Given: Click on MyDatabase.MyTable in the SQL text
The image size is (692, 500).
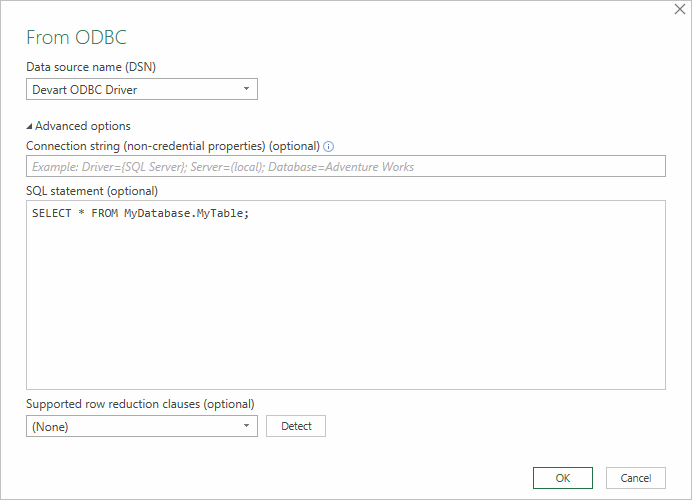Looking at the screenshot, I should pyautogui.click(x=185, y=214).
